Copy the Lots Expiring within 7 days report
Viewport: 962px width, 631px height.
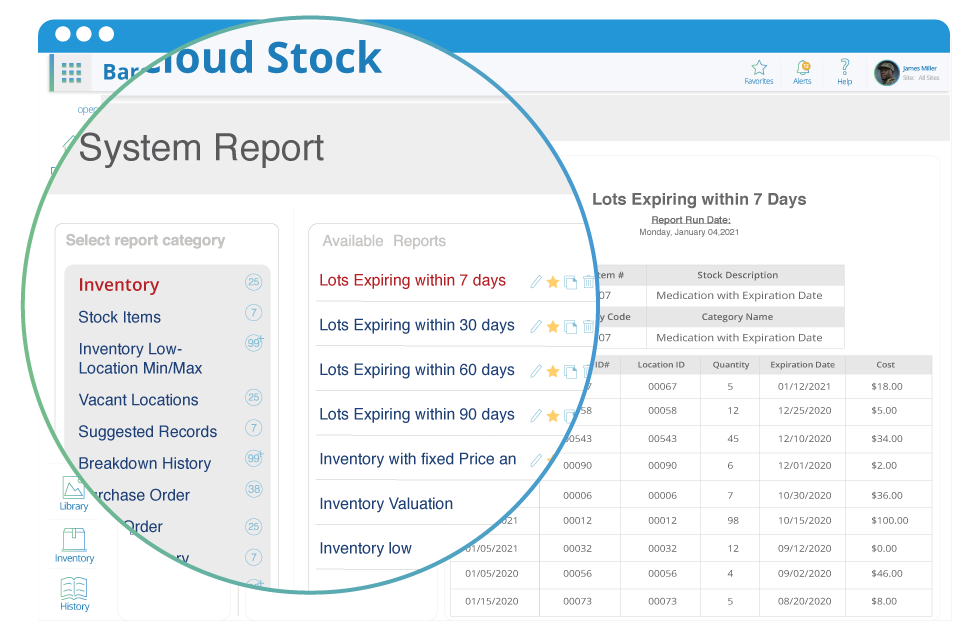571,282
